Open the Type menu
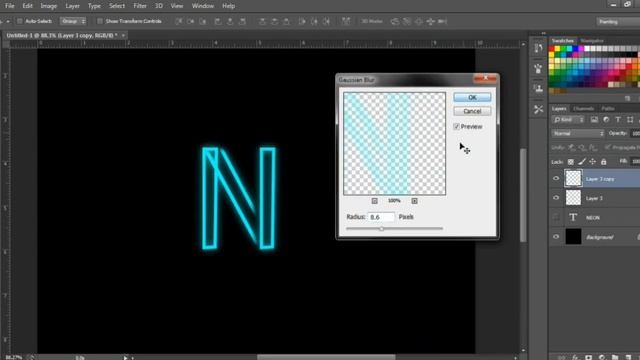The width and height of the screenshot is (640, 360). pyautogui.click(x=94, y=6)
